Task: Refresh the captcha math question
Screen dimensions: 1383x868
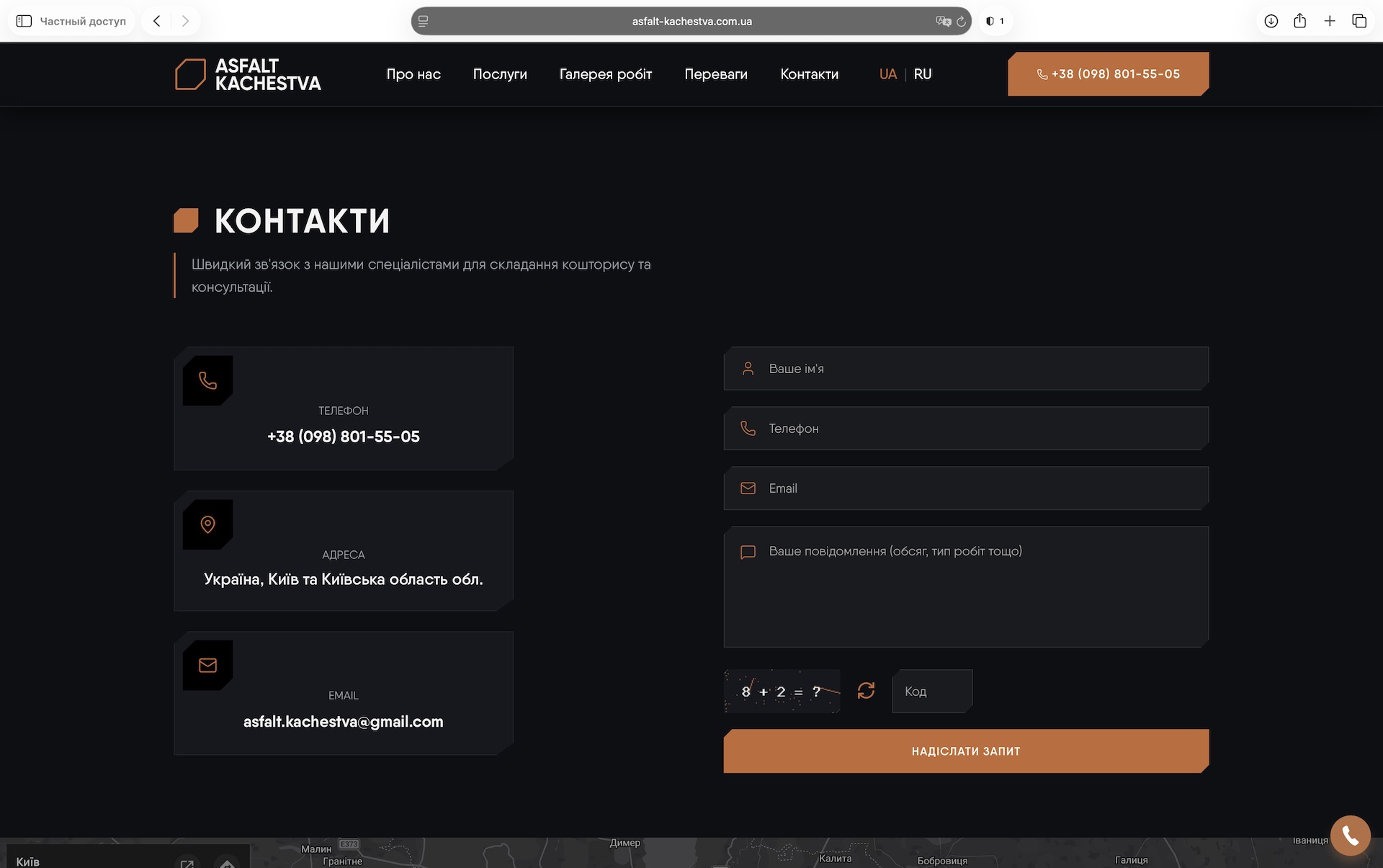Action: (866, 691)
